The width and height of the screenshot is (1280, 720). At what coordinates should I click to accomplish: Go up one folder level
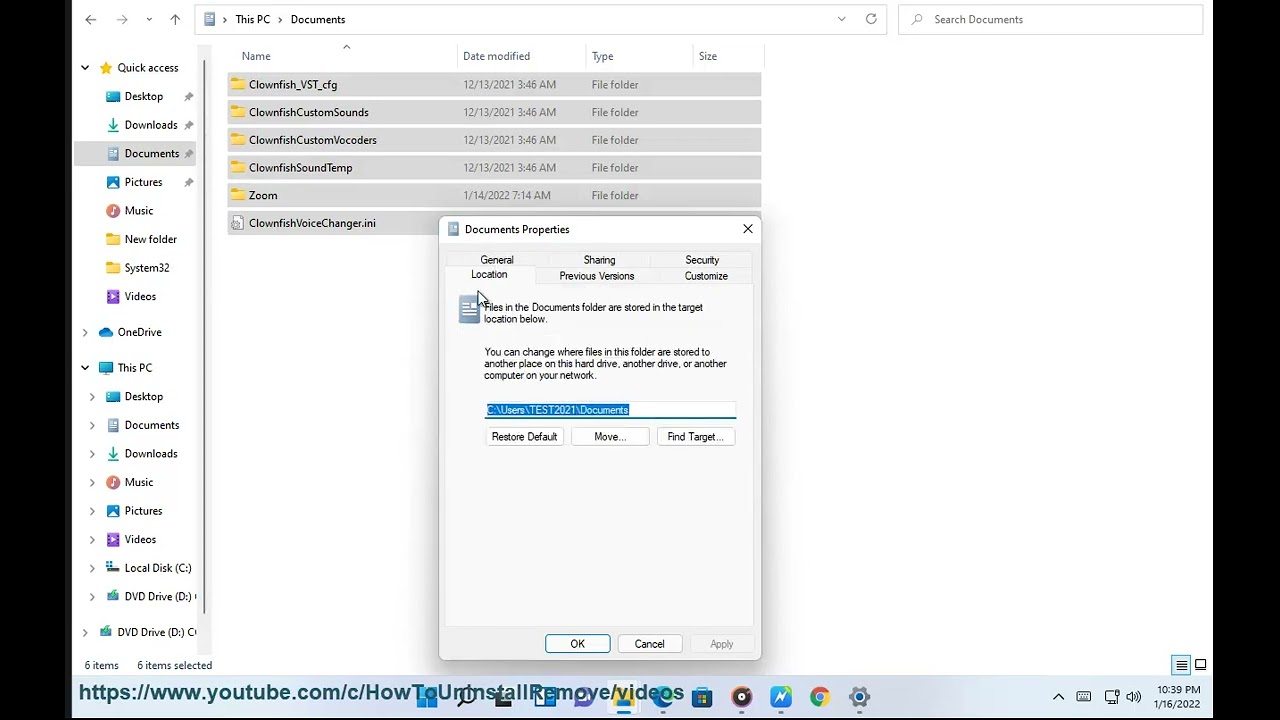[175, 19]
